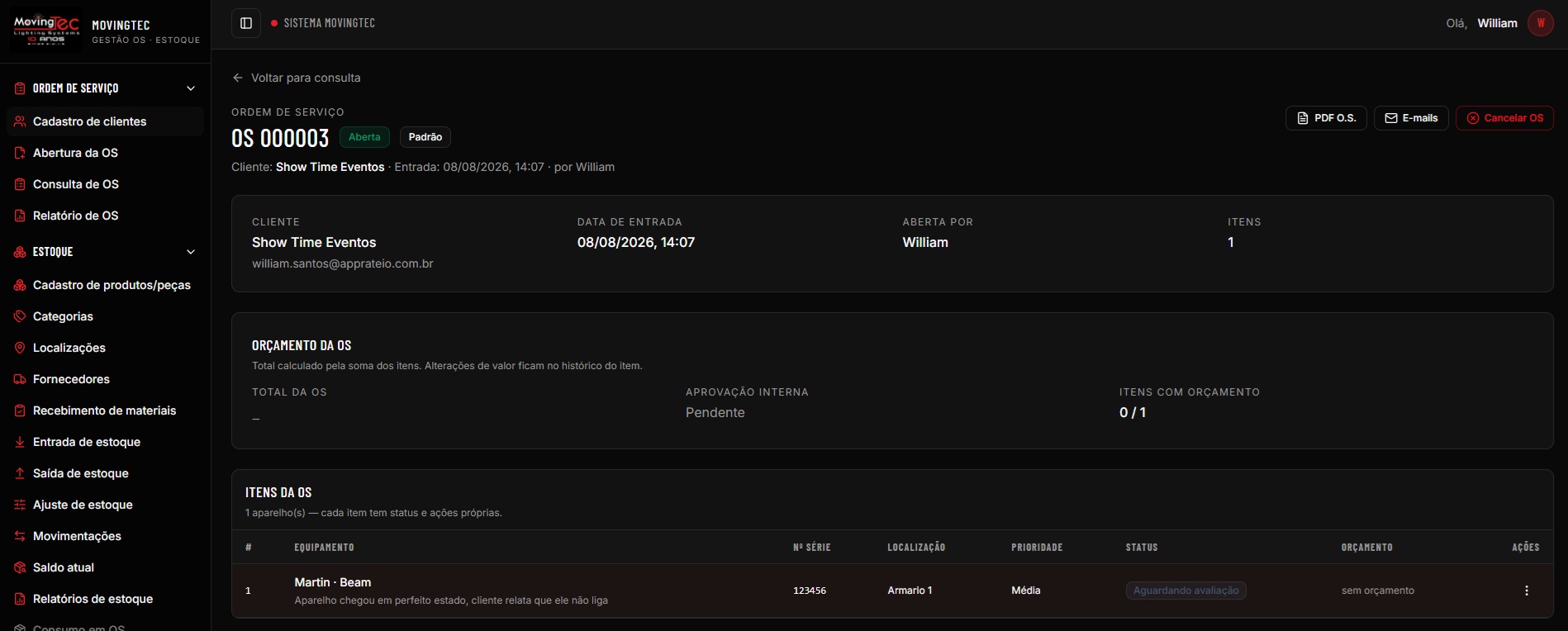Click the Saída de estoque upload icon
Image resolution: width=1568 pixels, height=631 pixels.
(20, 473)
